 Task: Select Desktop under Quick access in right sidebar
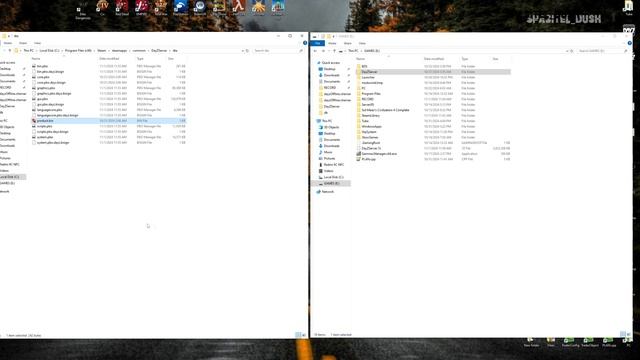(329, 69)
